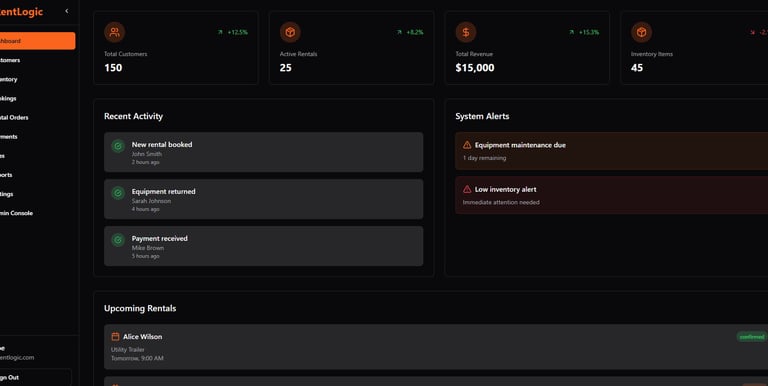768x386 pixels.
Task: Open the Low inventory alert
Action: tap(611, 195)
